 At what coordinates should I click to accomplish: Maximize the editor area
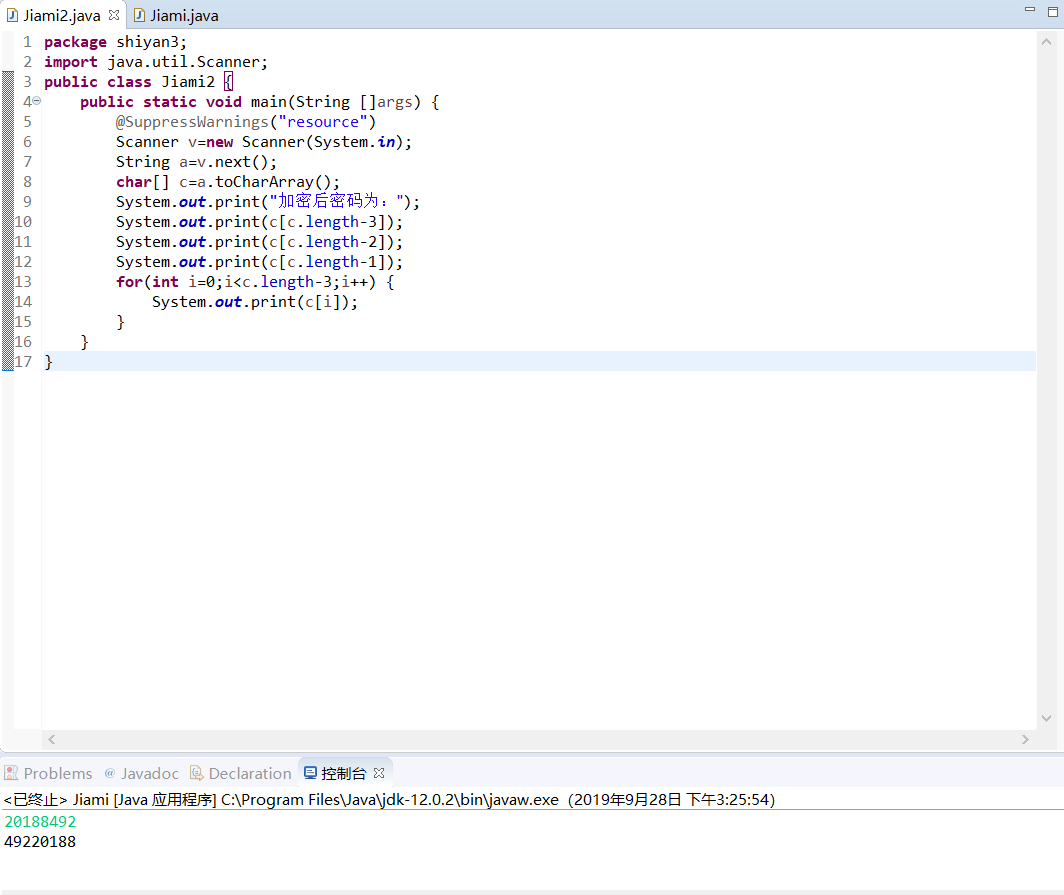point(1052,12)
